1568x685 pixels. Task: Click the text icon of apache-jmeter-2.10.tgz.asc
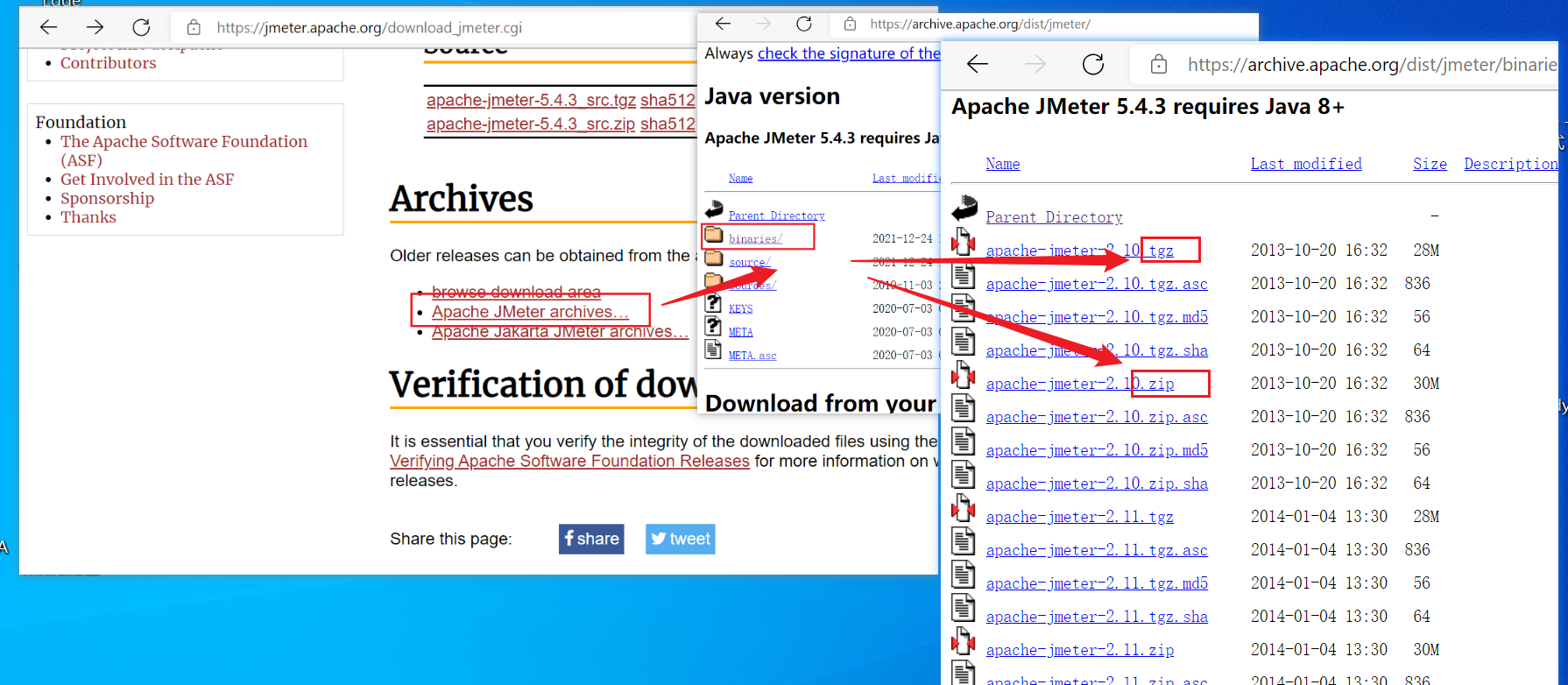click(x=964, y=275)
